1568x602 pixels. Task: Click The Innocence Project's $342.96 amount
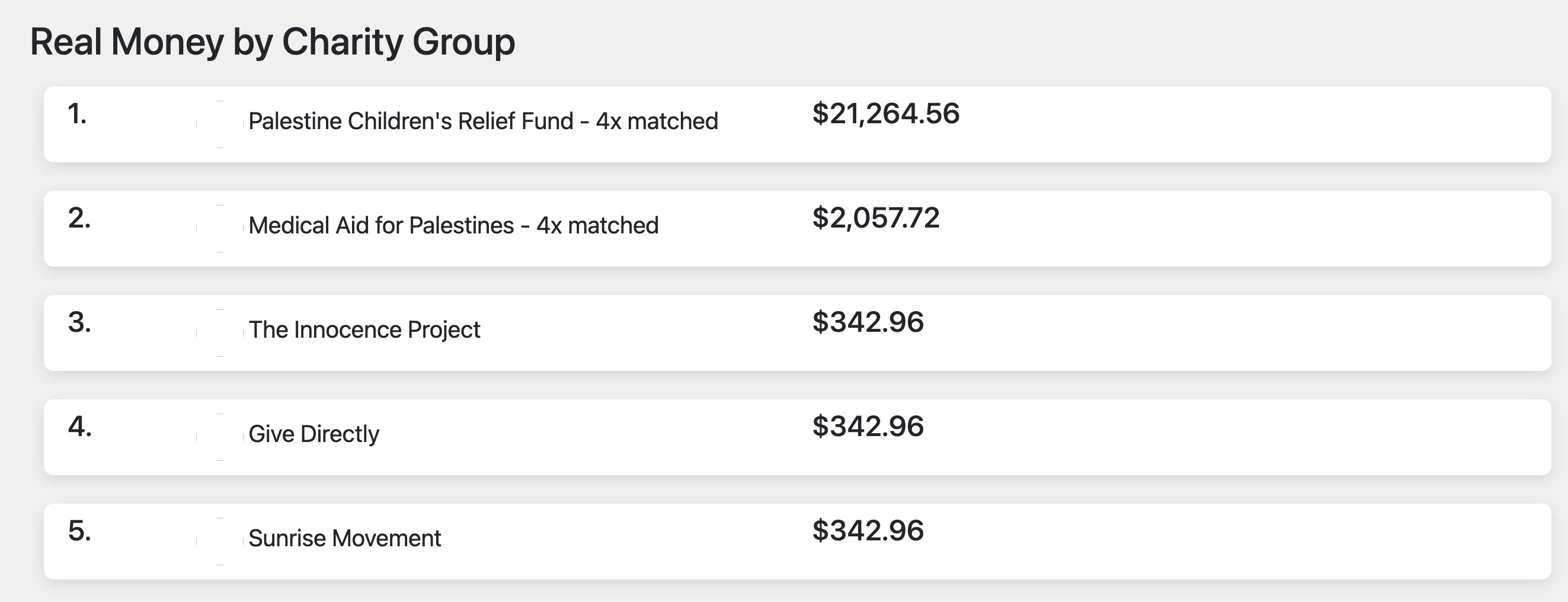[868, 322]
